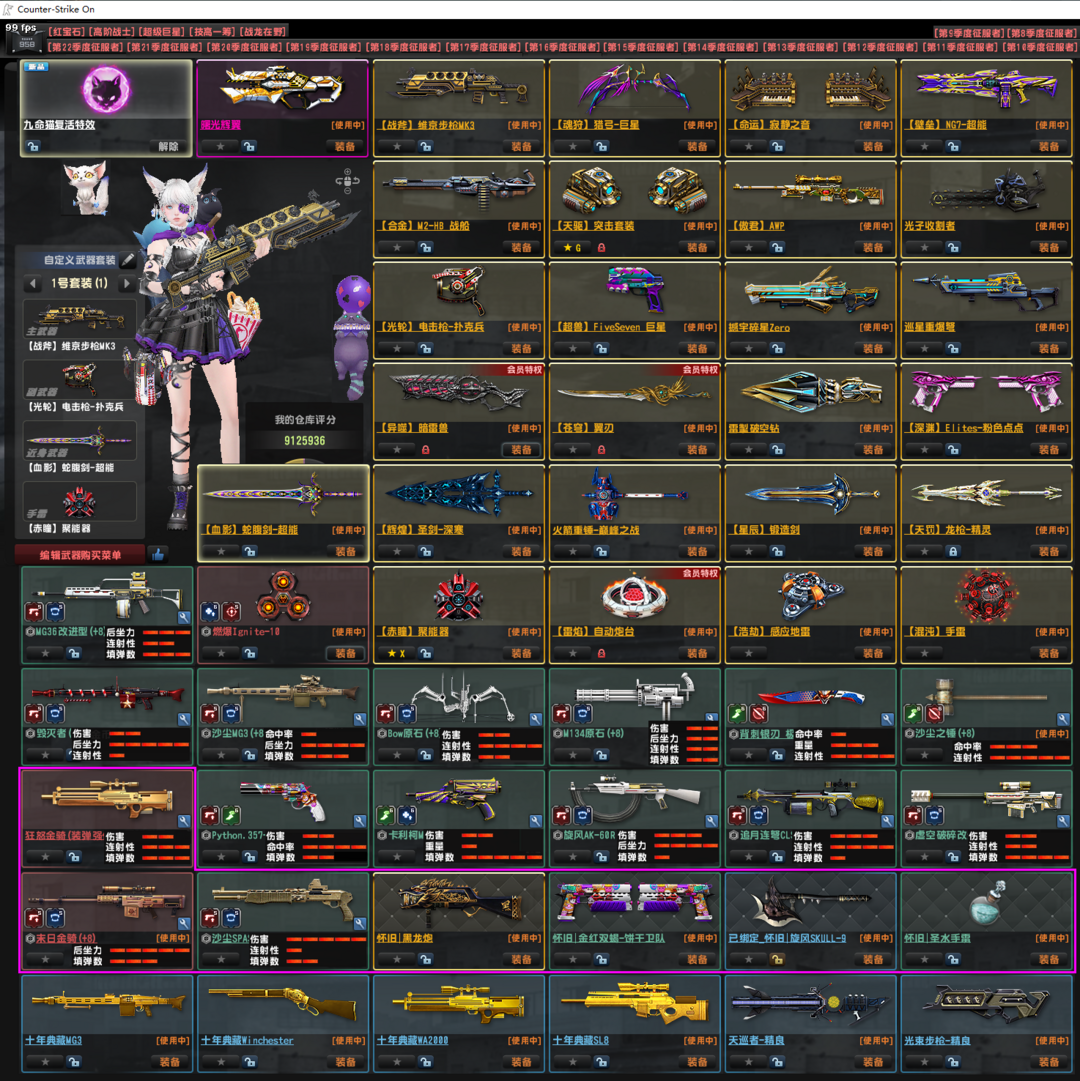This screenshot has height=1081, width=1080.
Task: Select the 【深渊】Elites-粉色点点 pistols image
Action: [x=987, y=391]
